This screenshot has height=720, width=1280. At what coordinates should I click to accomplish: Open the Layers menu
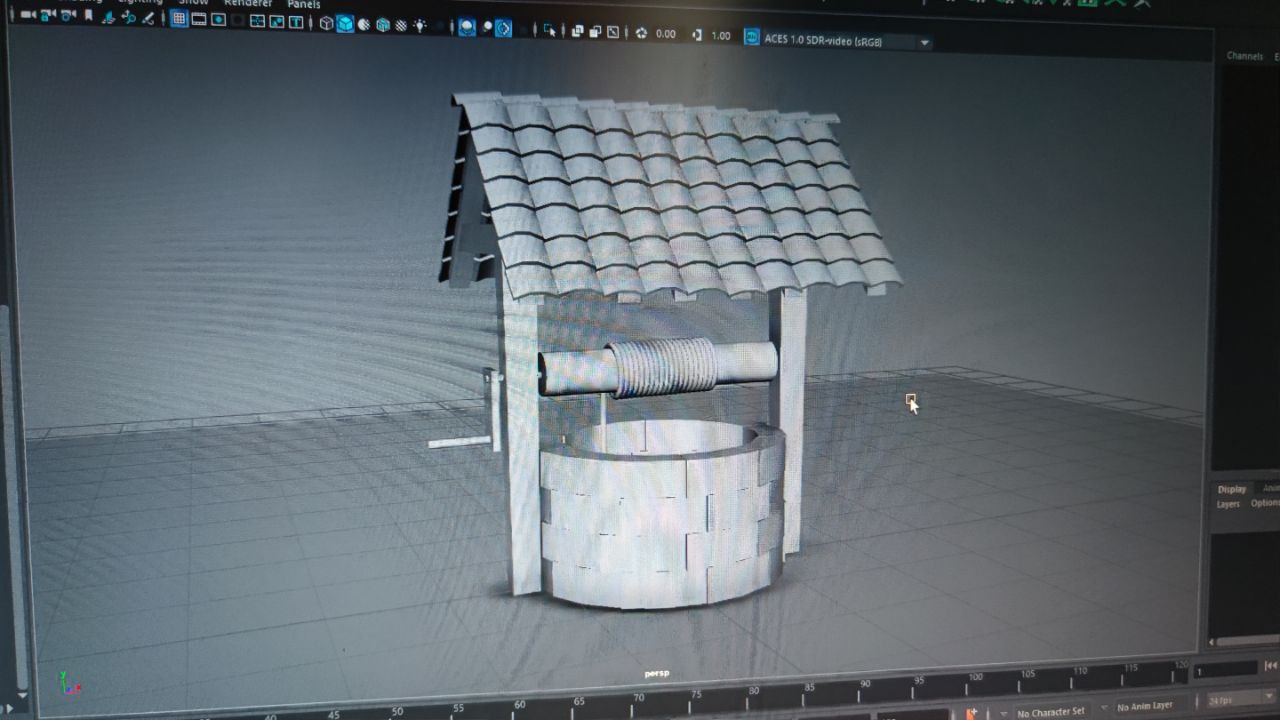tap(1228, 504)
